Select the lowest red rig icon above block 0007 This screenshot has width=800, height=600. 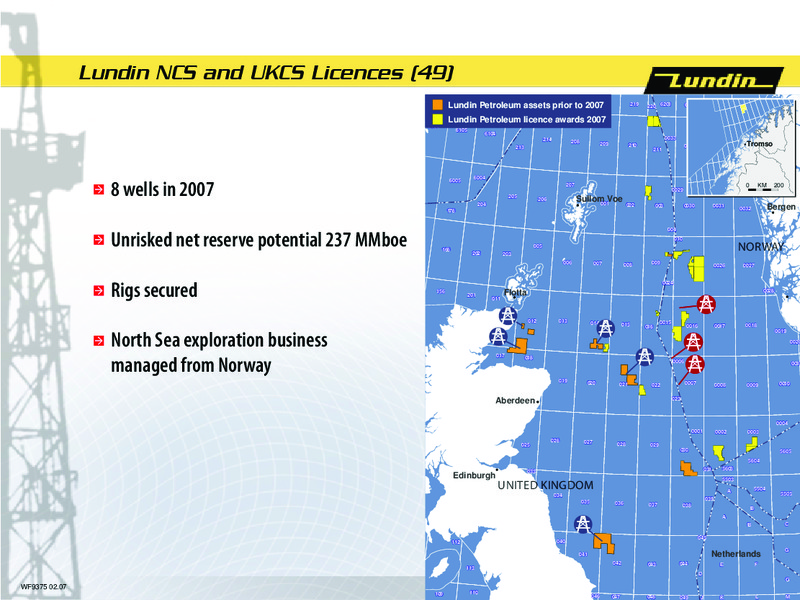(x=695, y=364)
